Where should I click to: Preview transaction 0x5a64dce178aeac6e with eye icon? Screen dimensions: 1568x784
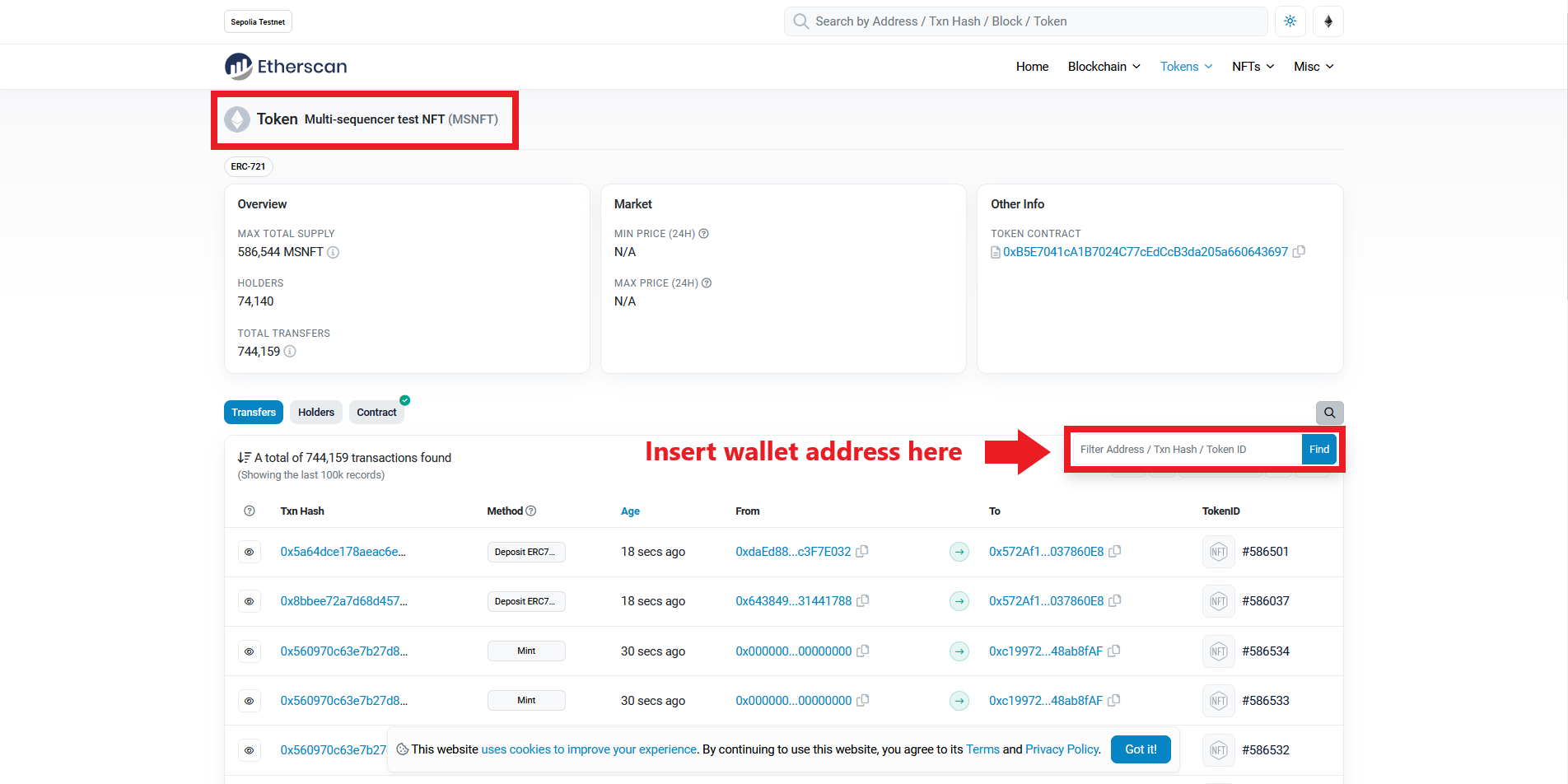(250, 552)
